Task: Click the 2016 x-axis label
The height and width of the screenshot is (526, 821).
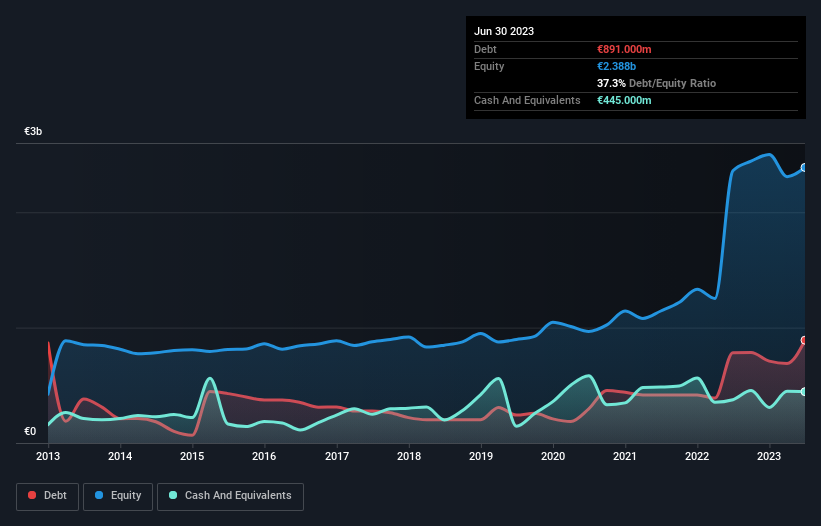Action: (264, 456)
